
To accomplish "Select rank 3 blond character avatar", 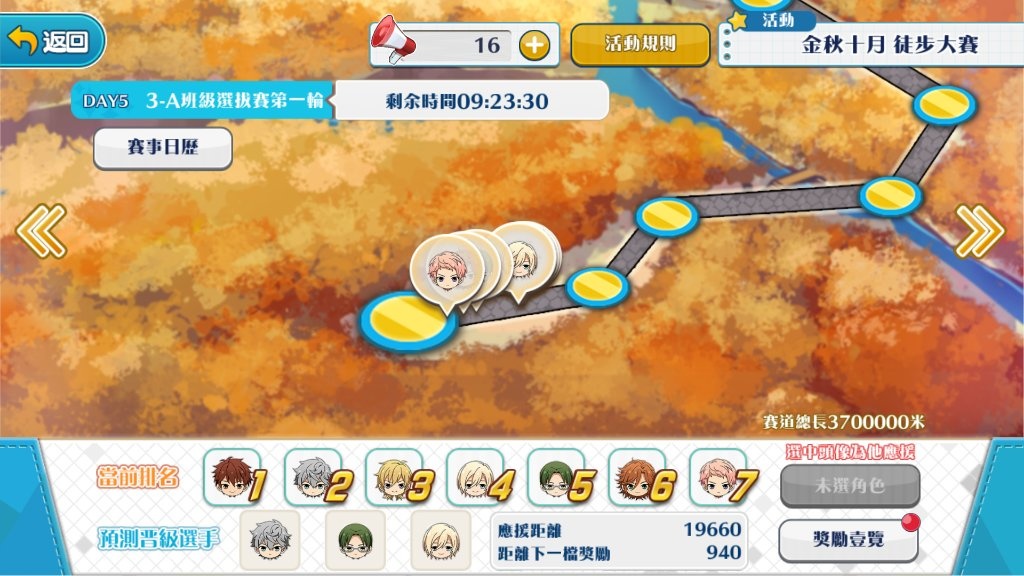I will click(396, 477).
